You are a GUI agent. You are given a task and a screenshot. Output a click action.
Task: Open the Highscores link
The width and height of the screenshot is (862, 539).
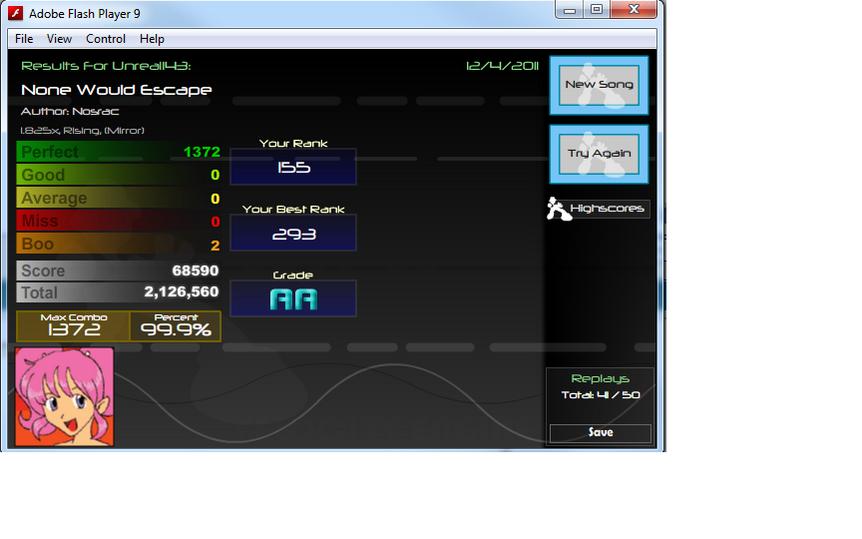607,208
